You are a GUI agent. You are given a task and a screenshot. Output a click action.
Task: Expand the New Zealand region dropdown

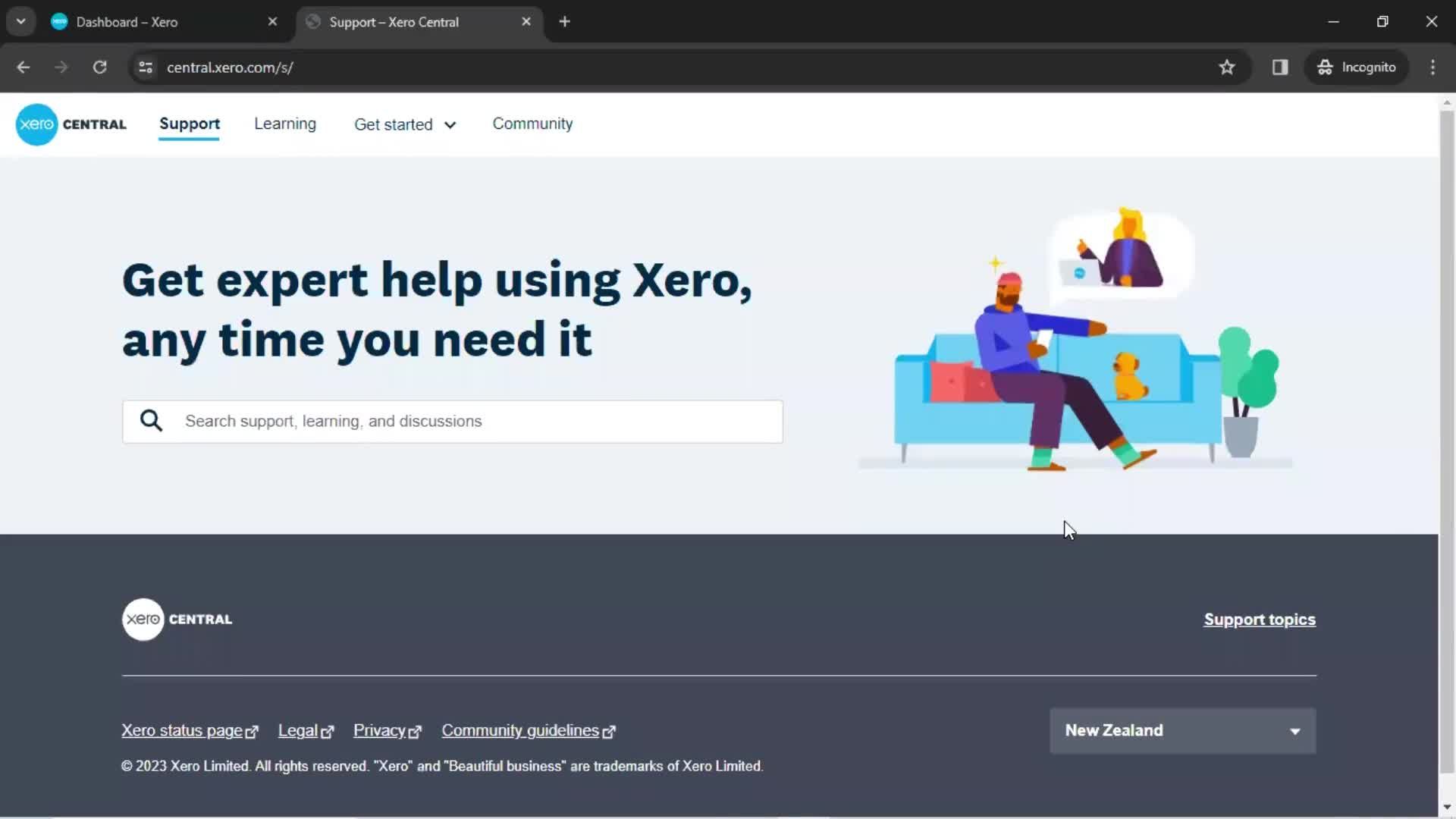pyautogui.click(x=1183, y=731)
